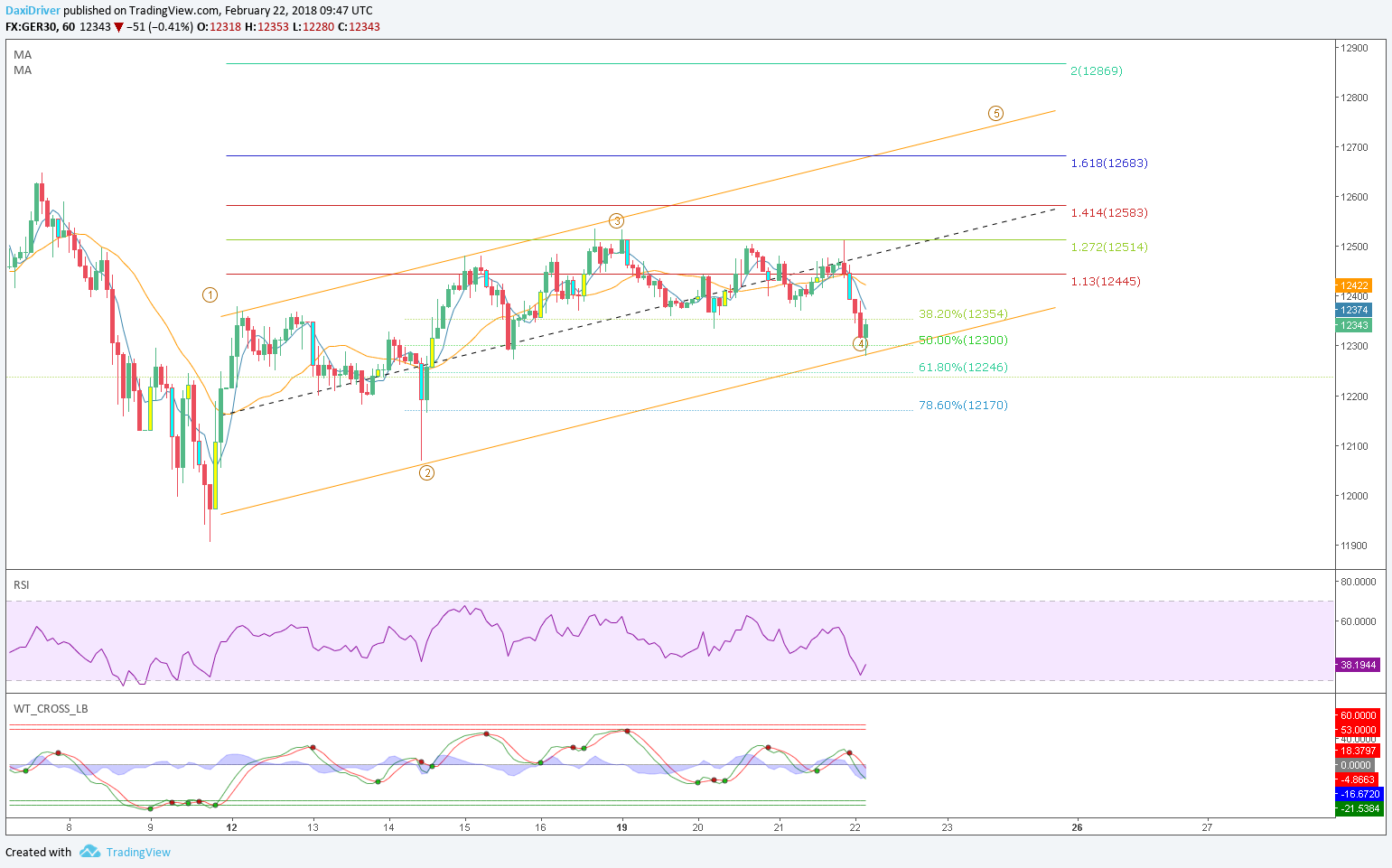1392x868 pixels.
Task: Click the red 53.0000 WT level tag
Action: click(1358, 730)
